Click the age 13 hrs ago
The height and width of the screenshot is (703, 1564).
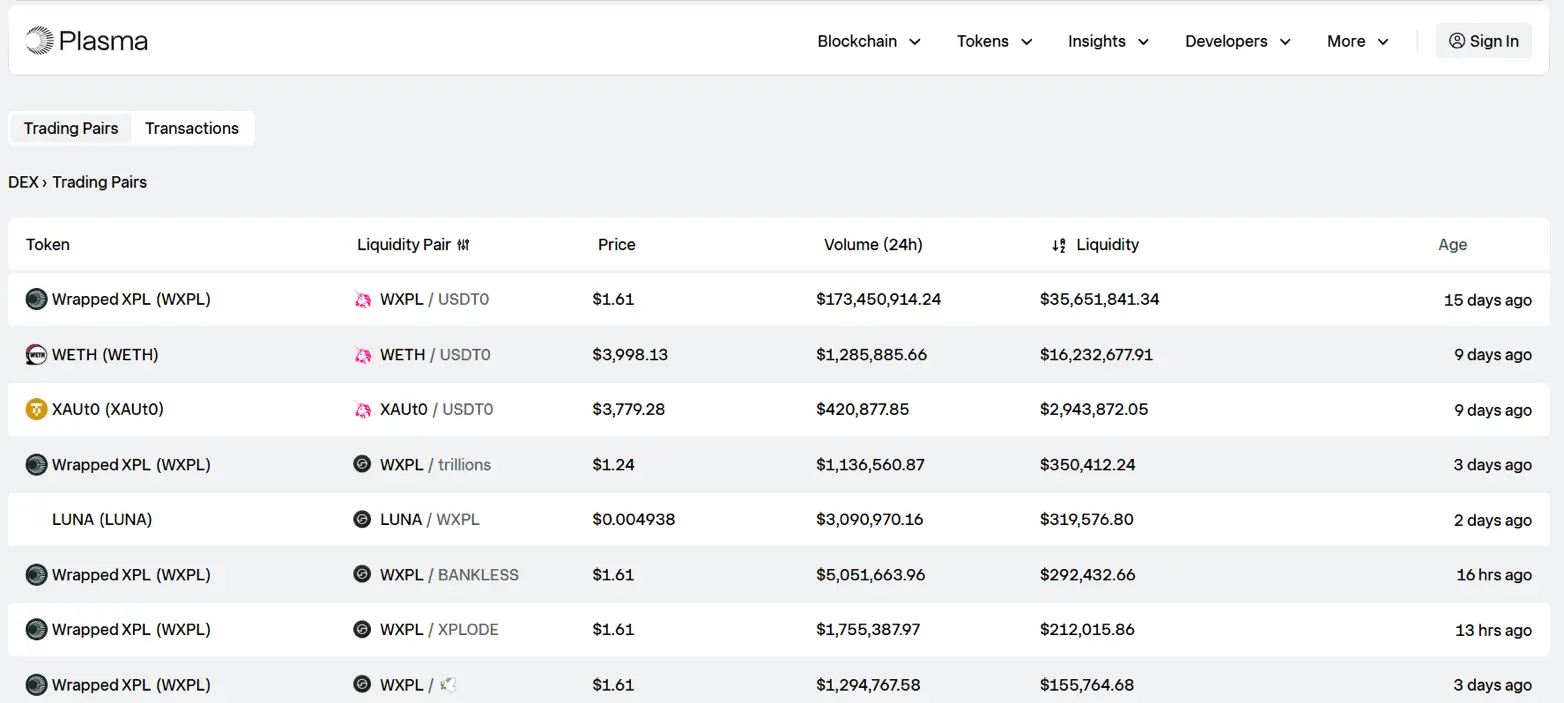[1493, 630]
